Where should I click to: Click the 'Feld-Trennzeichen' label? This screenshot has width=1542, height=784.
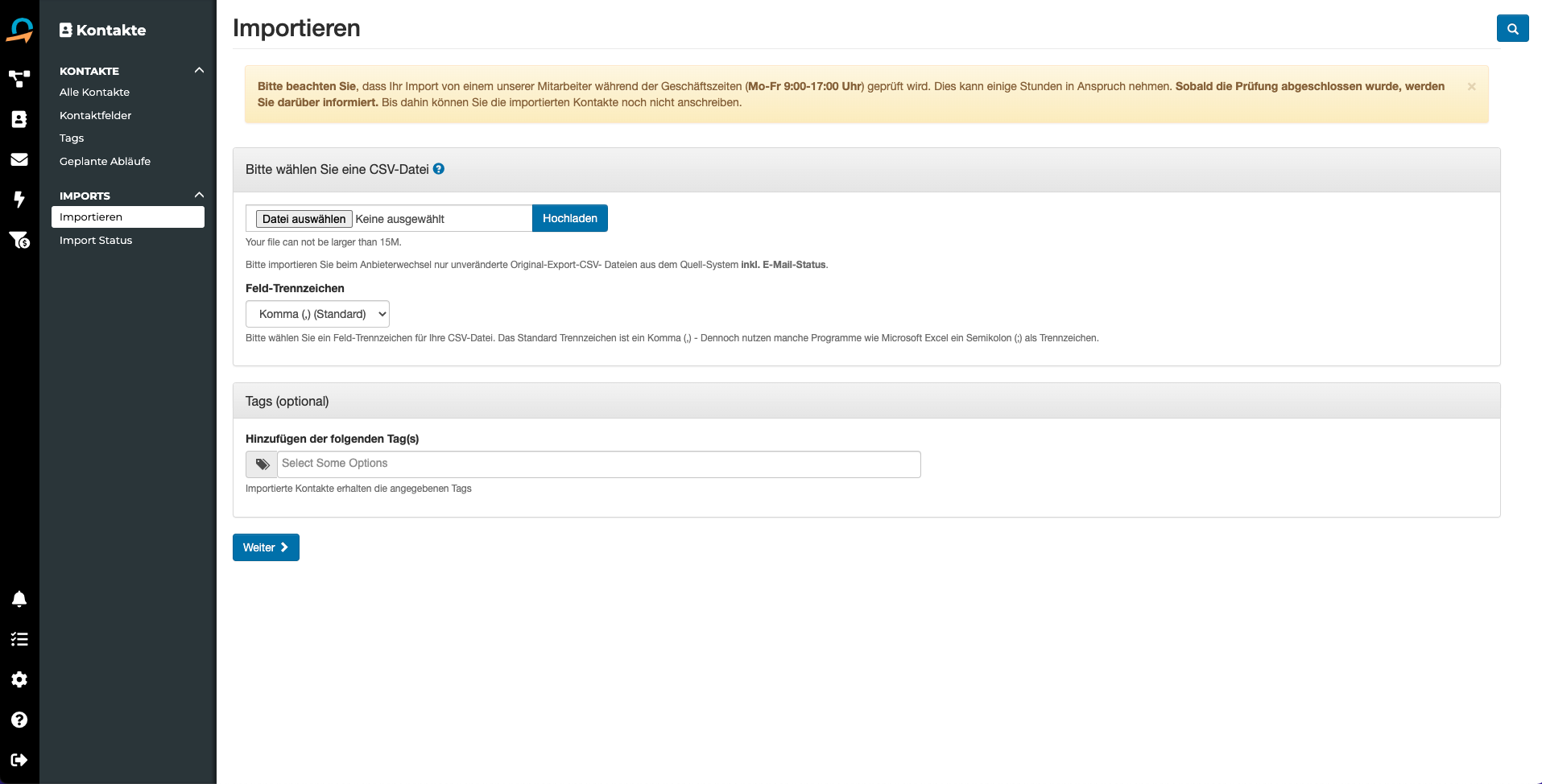click(x=295, y=288)
